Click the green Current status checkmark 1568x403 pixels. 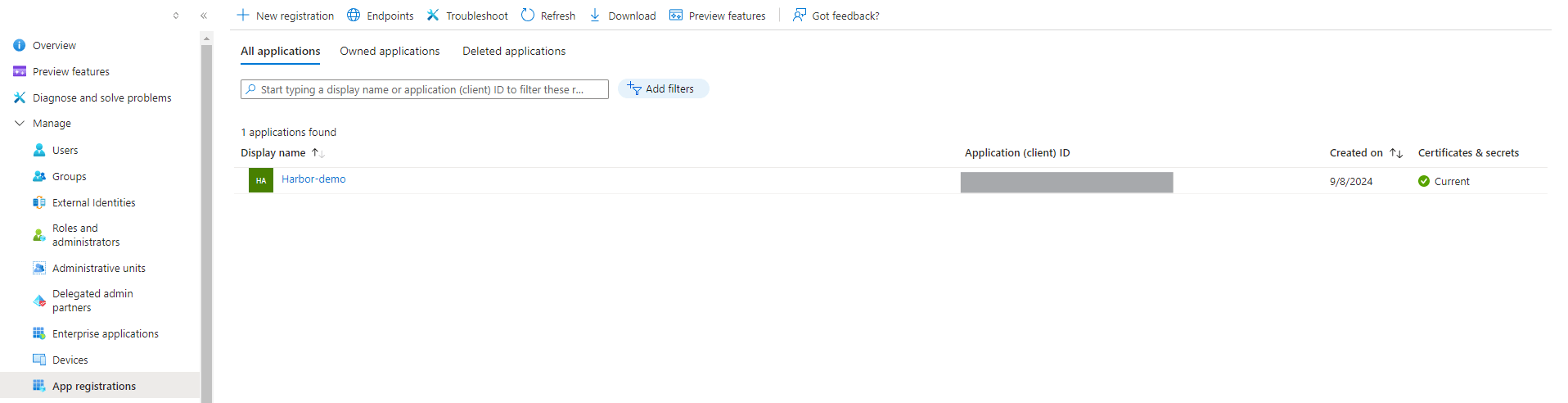(1424, 181)
